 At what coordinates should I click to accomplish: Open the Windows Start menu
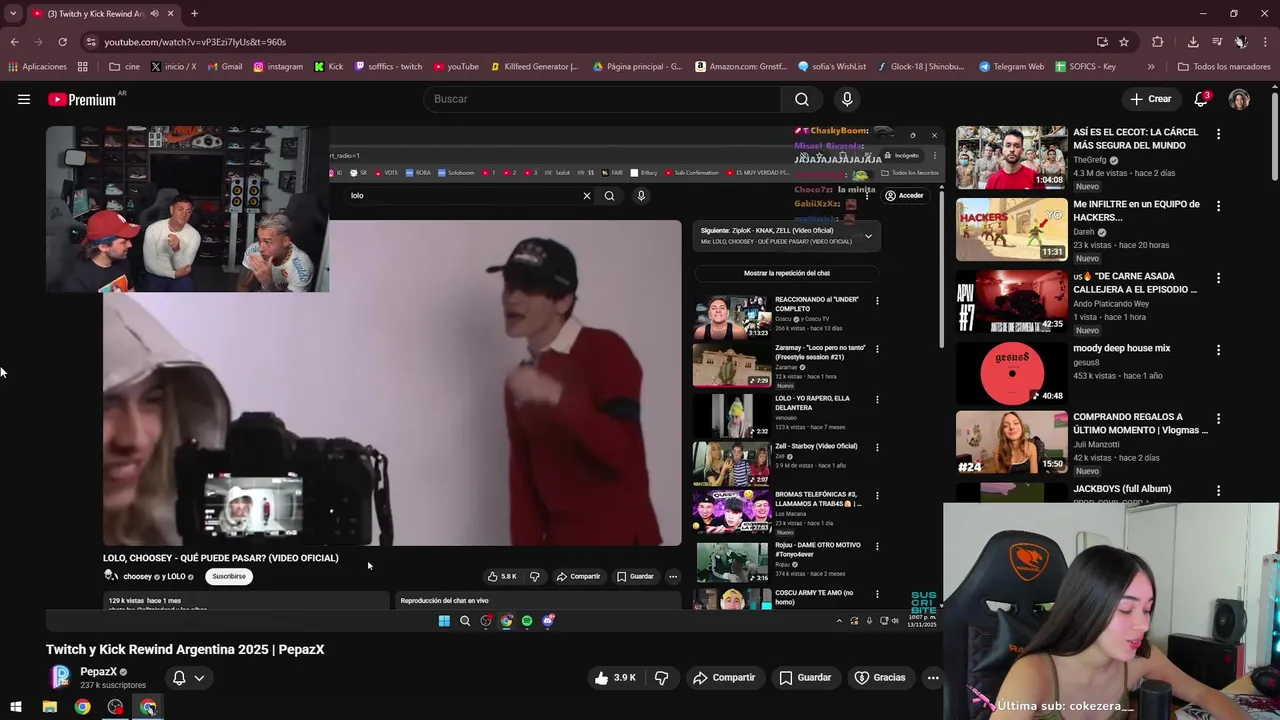click(x=16, y=707)
